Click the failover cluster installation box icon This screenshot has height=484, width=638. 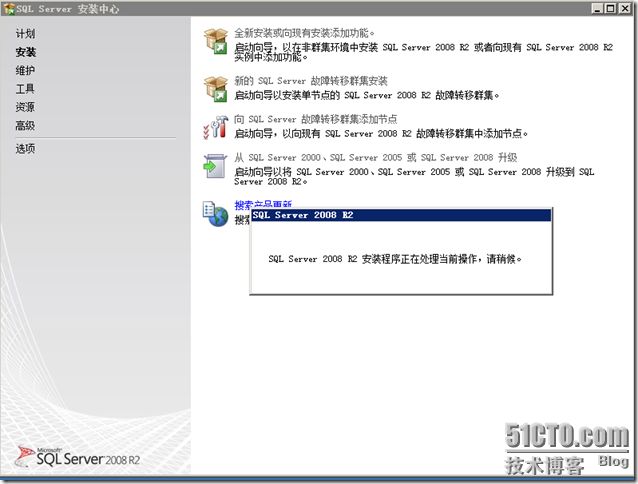pyautogui.click(x=216, y=89)
